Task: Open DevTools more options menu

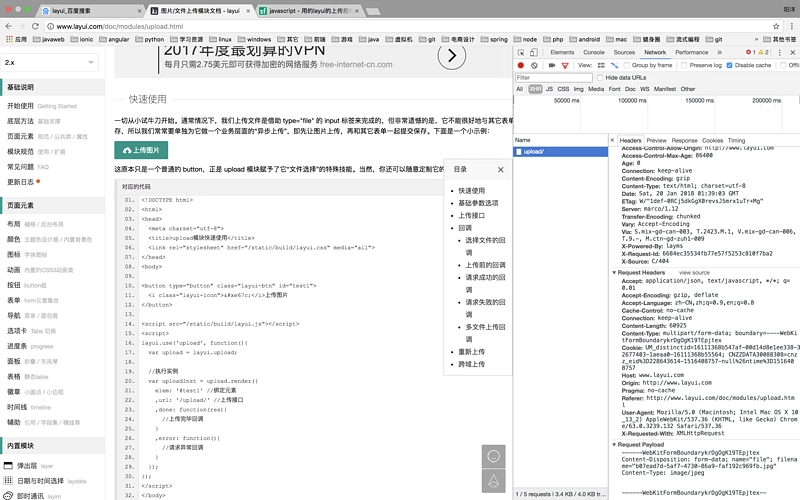Action: tap(780, 53)
